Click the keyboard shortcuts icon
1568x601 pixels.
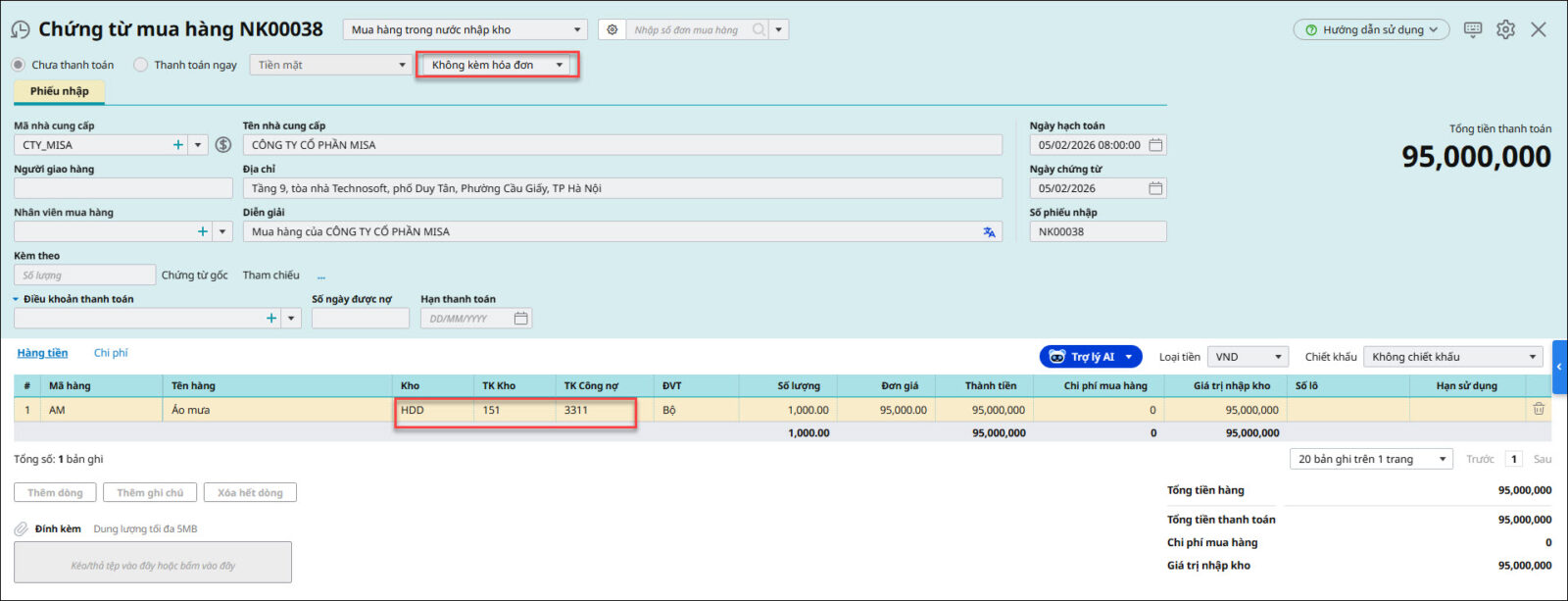(x=1472, y=29)
